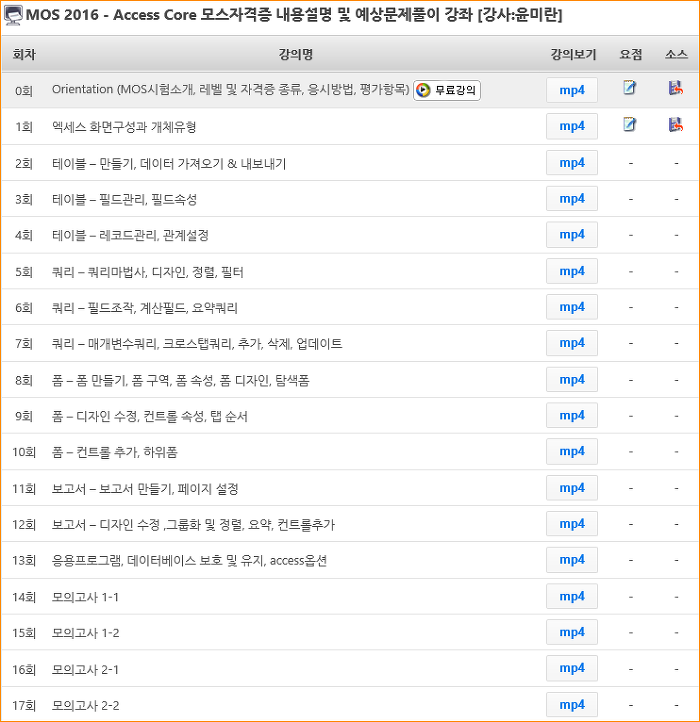The height and width of the screenshot is (722, 700).
Task: Select lecture title 모의고사 2-1
Action: pos(85,669)
